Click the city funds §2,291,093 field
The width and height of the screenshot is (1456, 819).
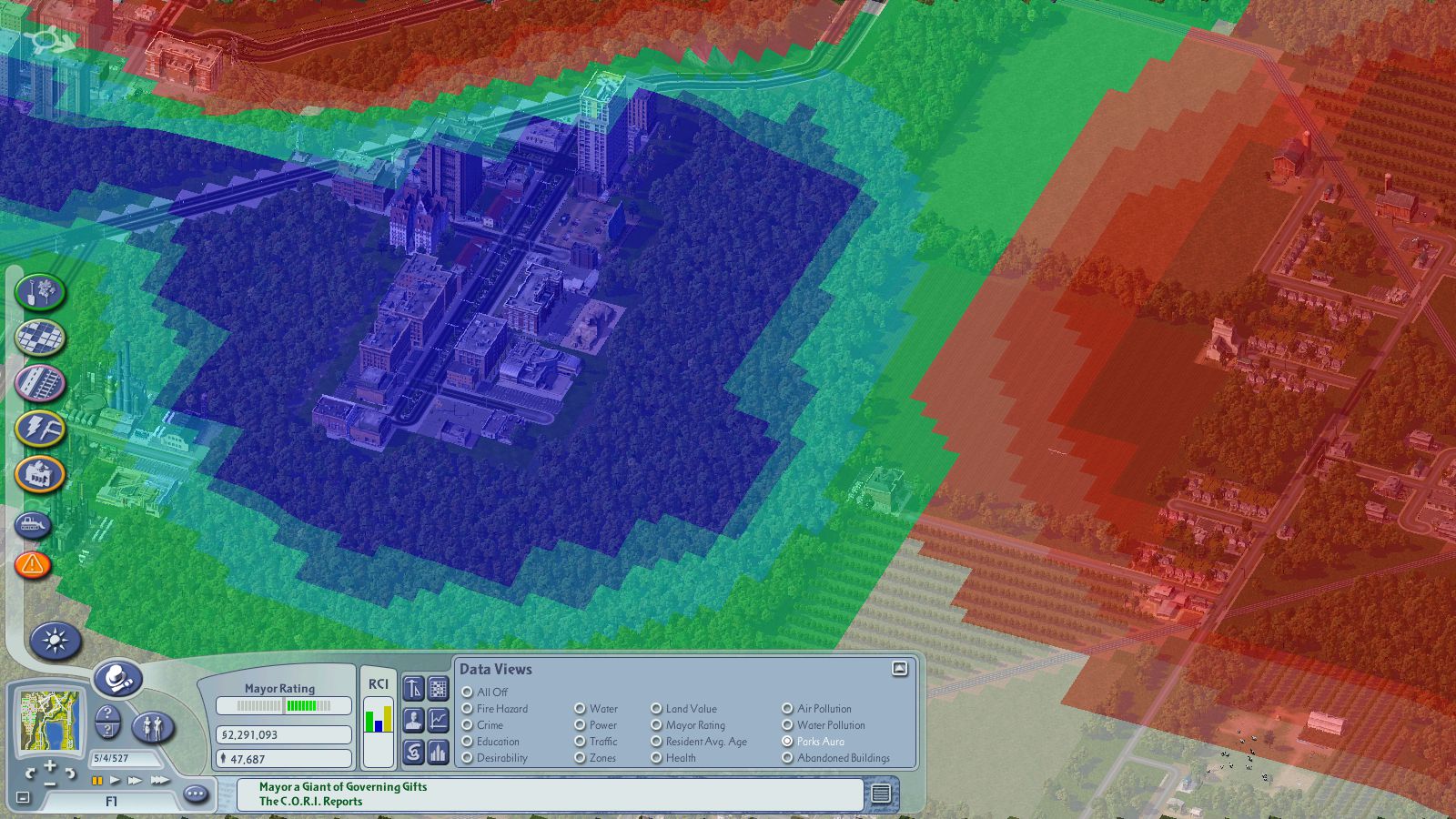pos(283,734)
